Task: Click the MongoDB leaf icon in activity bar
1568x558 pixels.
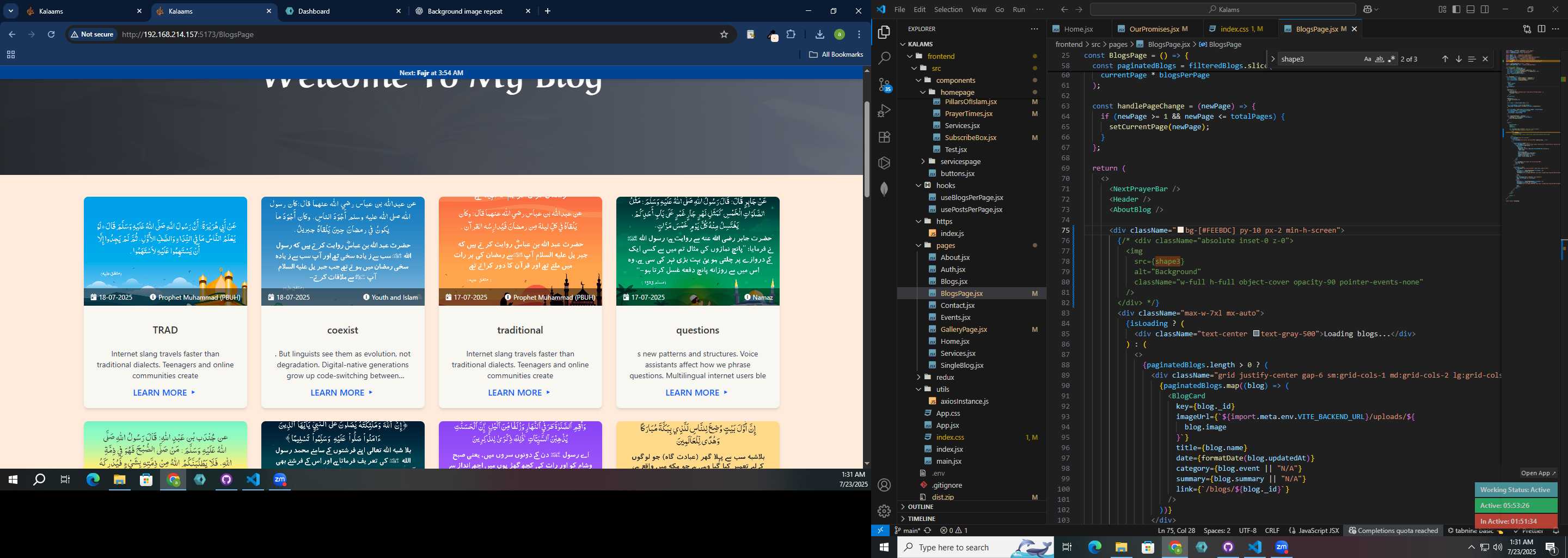Action: [x=884, y=190]
